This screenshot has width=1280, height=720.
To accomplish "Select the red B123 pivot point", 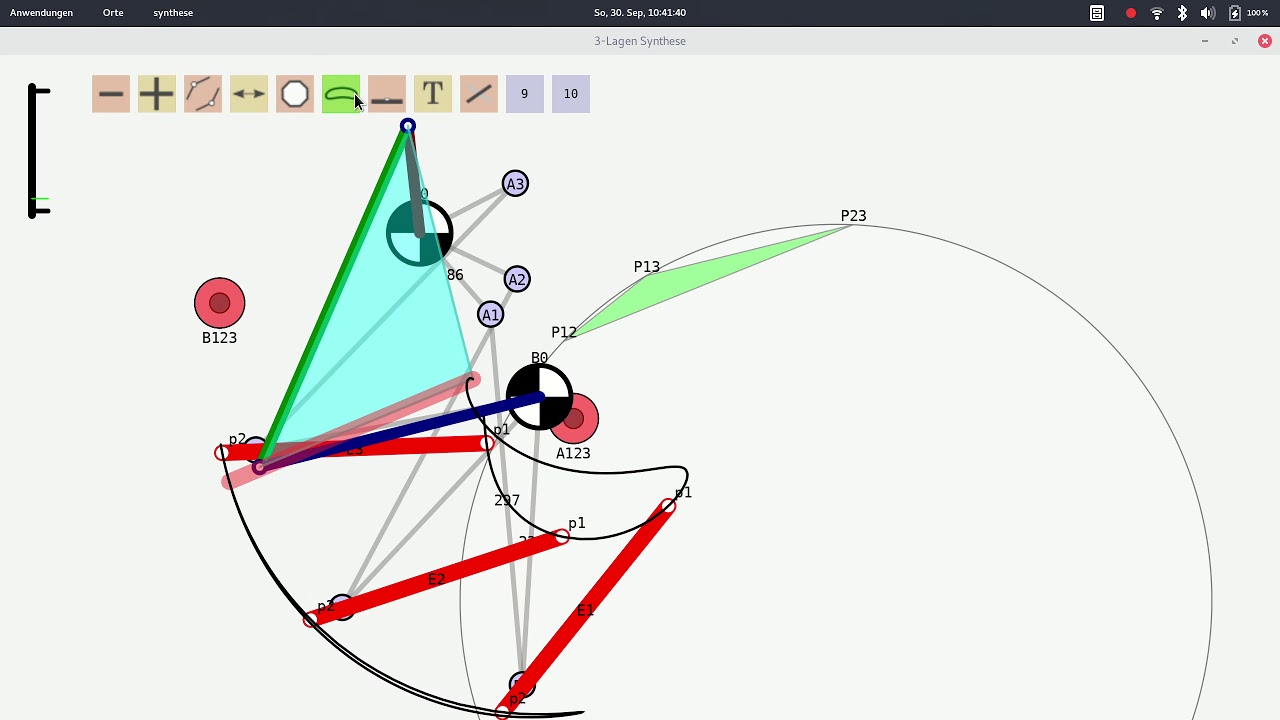I will click(220, 303).
